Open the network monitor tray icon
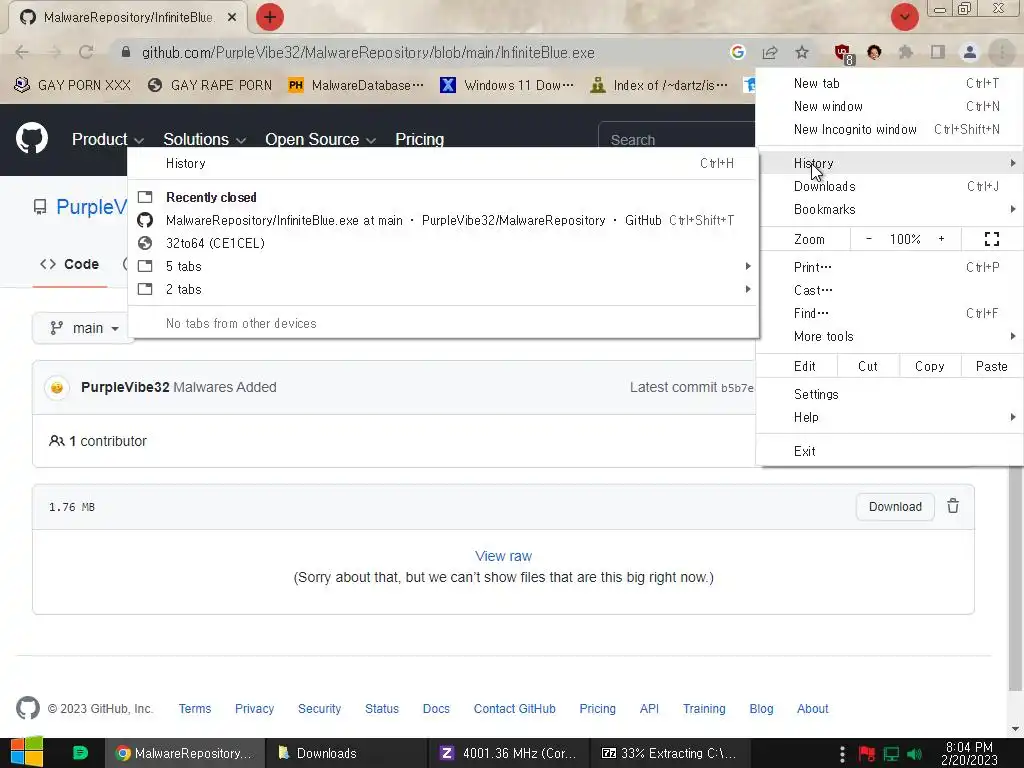1024x768 pixels. pyautogui.click(x=891, y=754)
